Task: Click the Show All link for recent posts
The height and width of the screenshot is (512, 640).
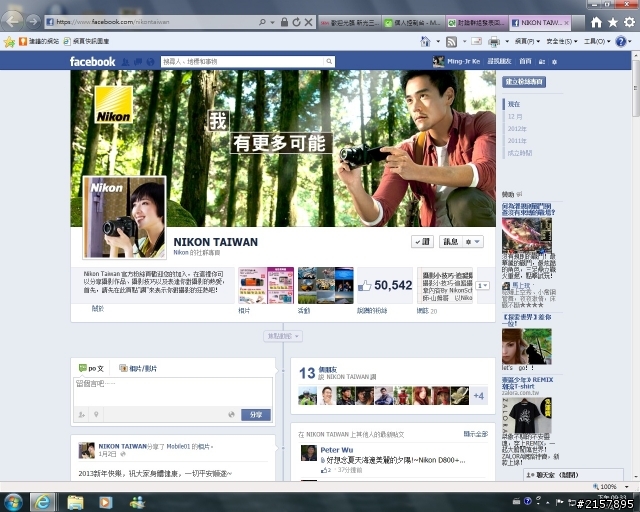Action: [x=476, y=434]
